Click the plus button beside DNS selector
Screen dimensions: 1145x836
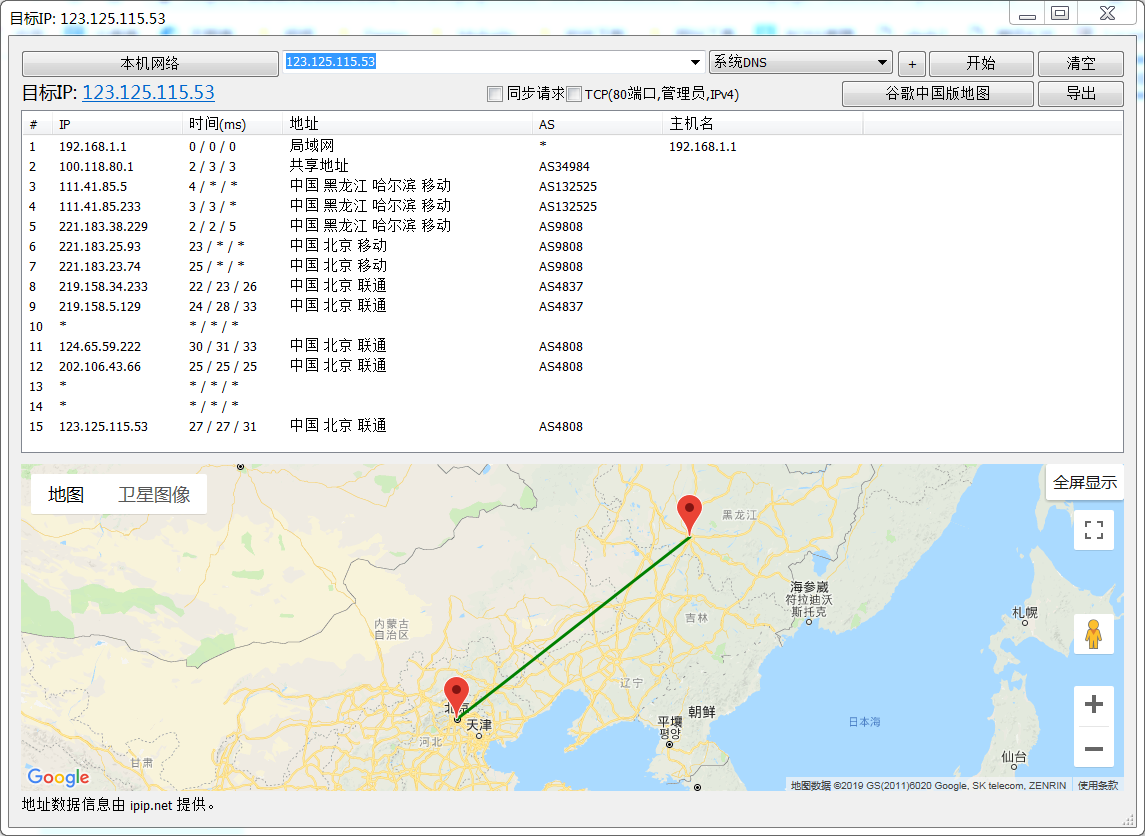pos(911,64)
